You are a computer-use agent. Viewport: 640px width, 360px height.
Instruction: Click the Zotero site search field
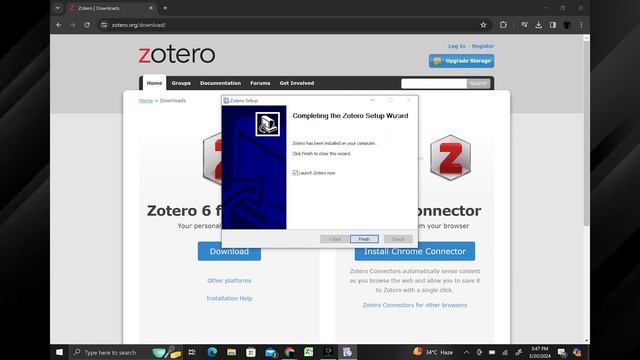tap(434, 83)
